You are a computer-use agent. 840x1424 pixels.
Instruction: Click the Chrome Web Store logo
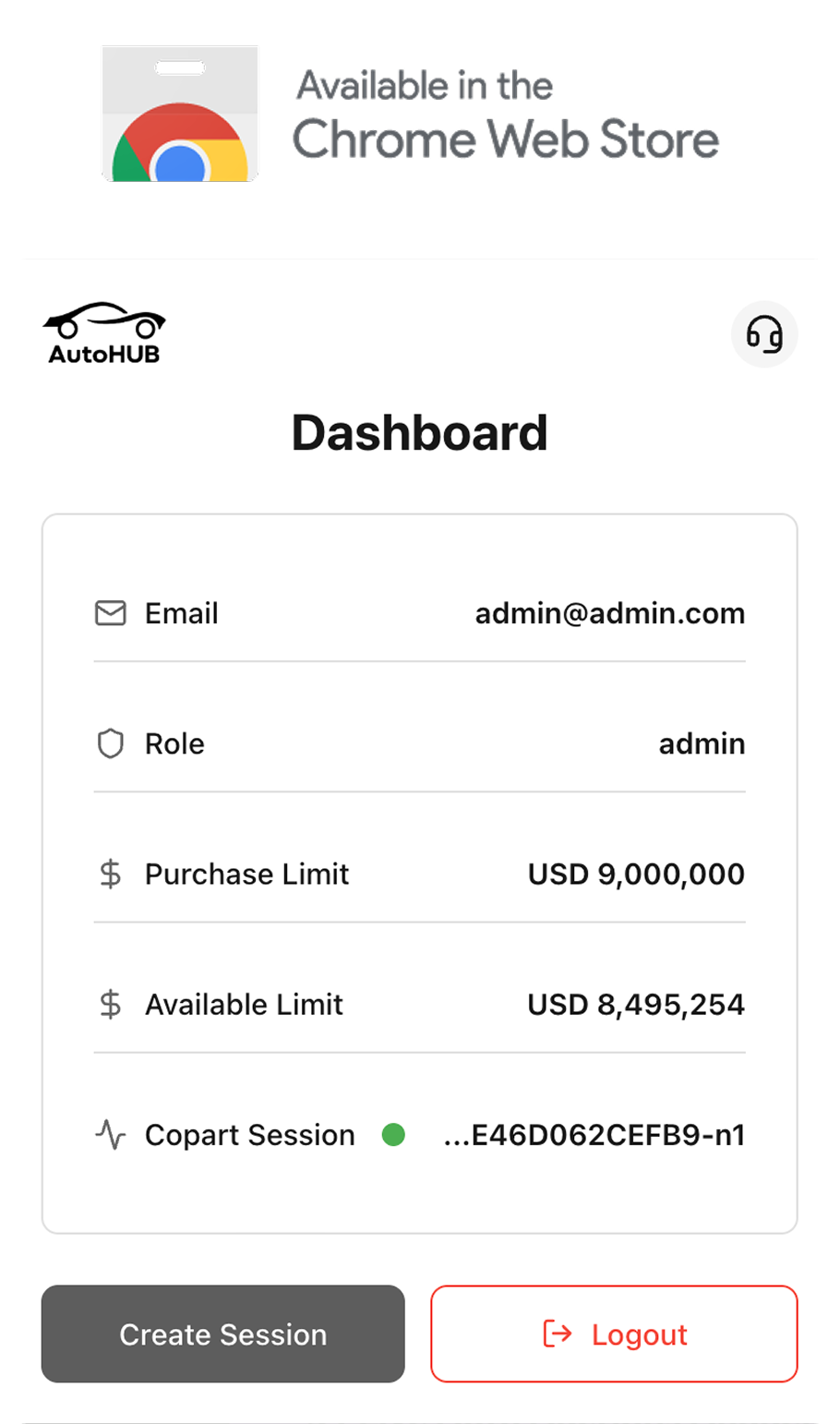180,115
